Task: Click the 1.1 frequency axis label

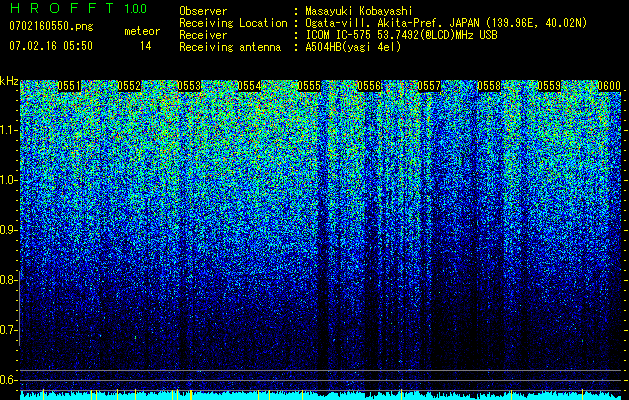Action: [x=7, y=130]
